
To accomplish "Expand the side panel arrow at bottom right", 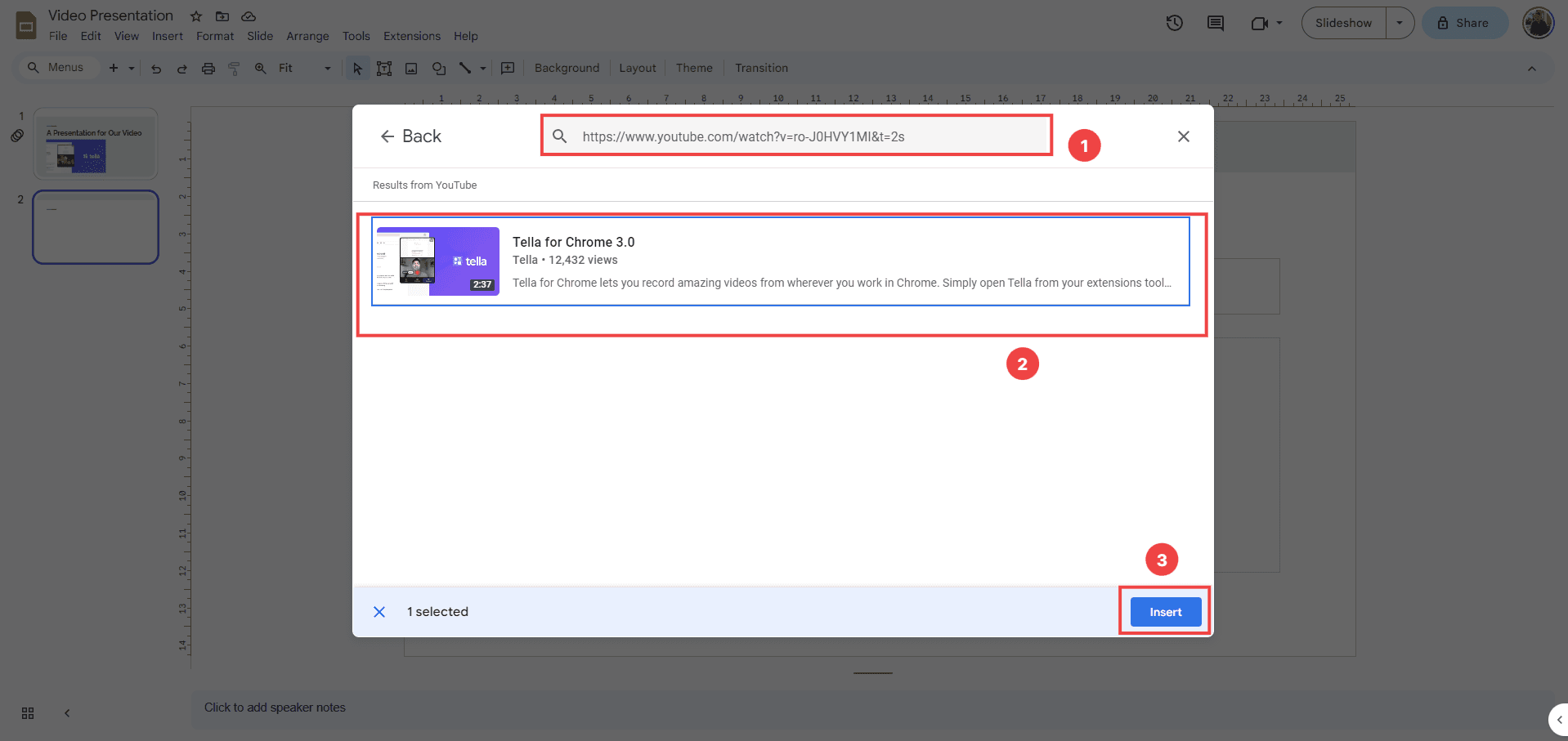I will point(1559,720).
